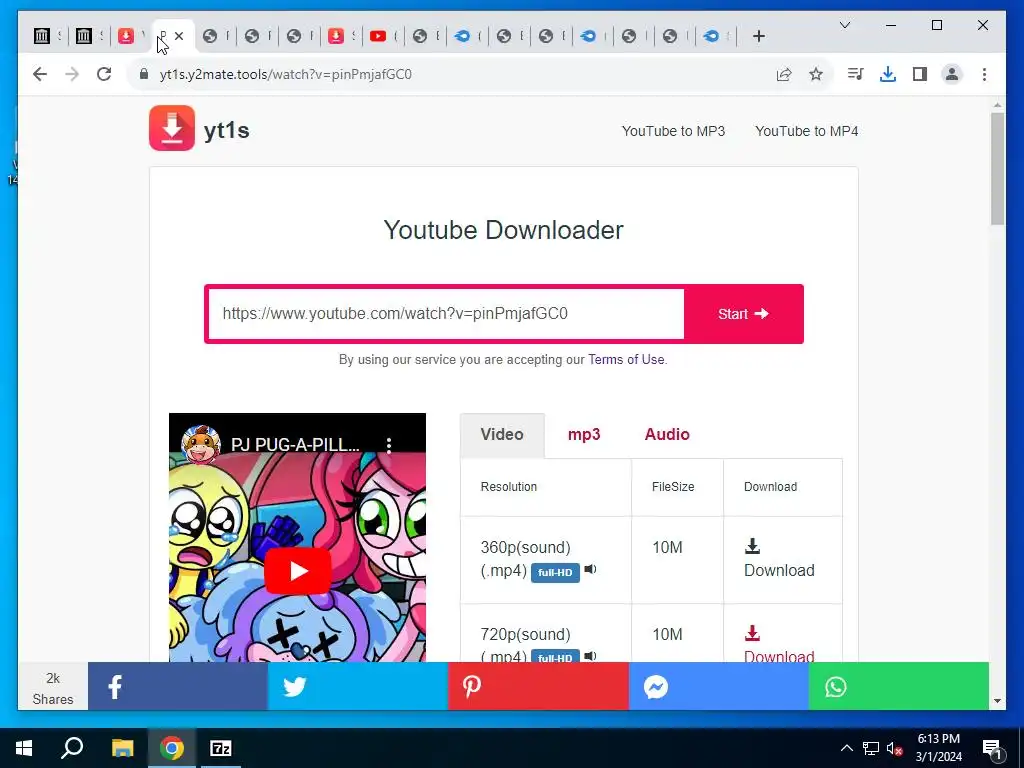
Task: Open File Explorer from taskbar
Action: point(122,748)
